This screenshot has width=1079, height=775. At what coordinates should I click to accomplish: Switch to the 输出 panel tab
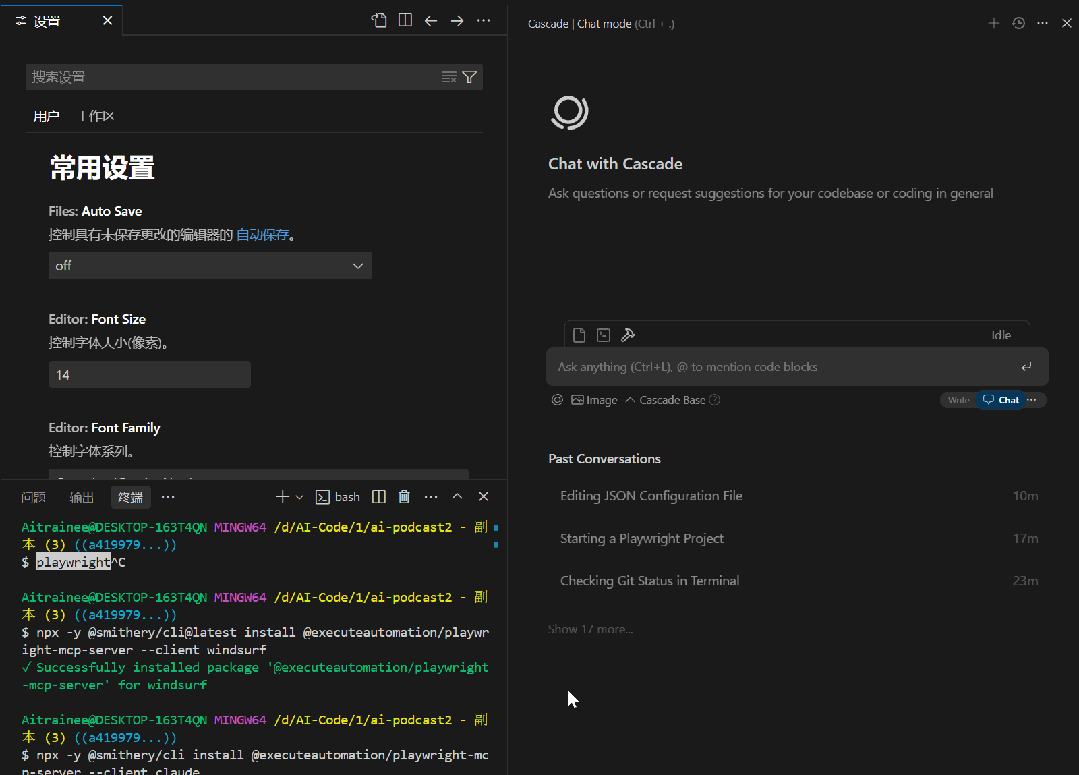81,497
